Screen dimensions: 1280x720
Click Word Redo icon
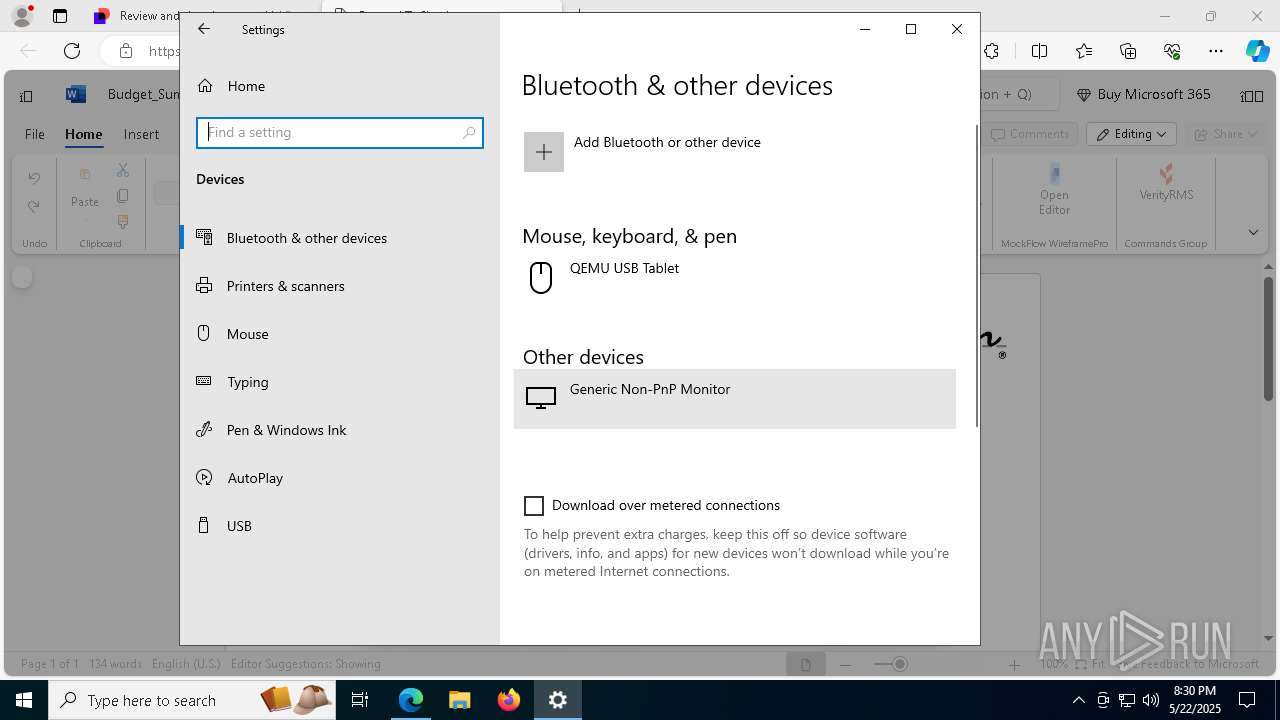pos(34,207)
